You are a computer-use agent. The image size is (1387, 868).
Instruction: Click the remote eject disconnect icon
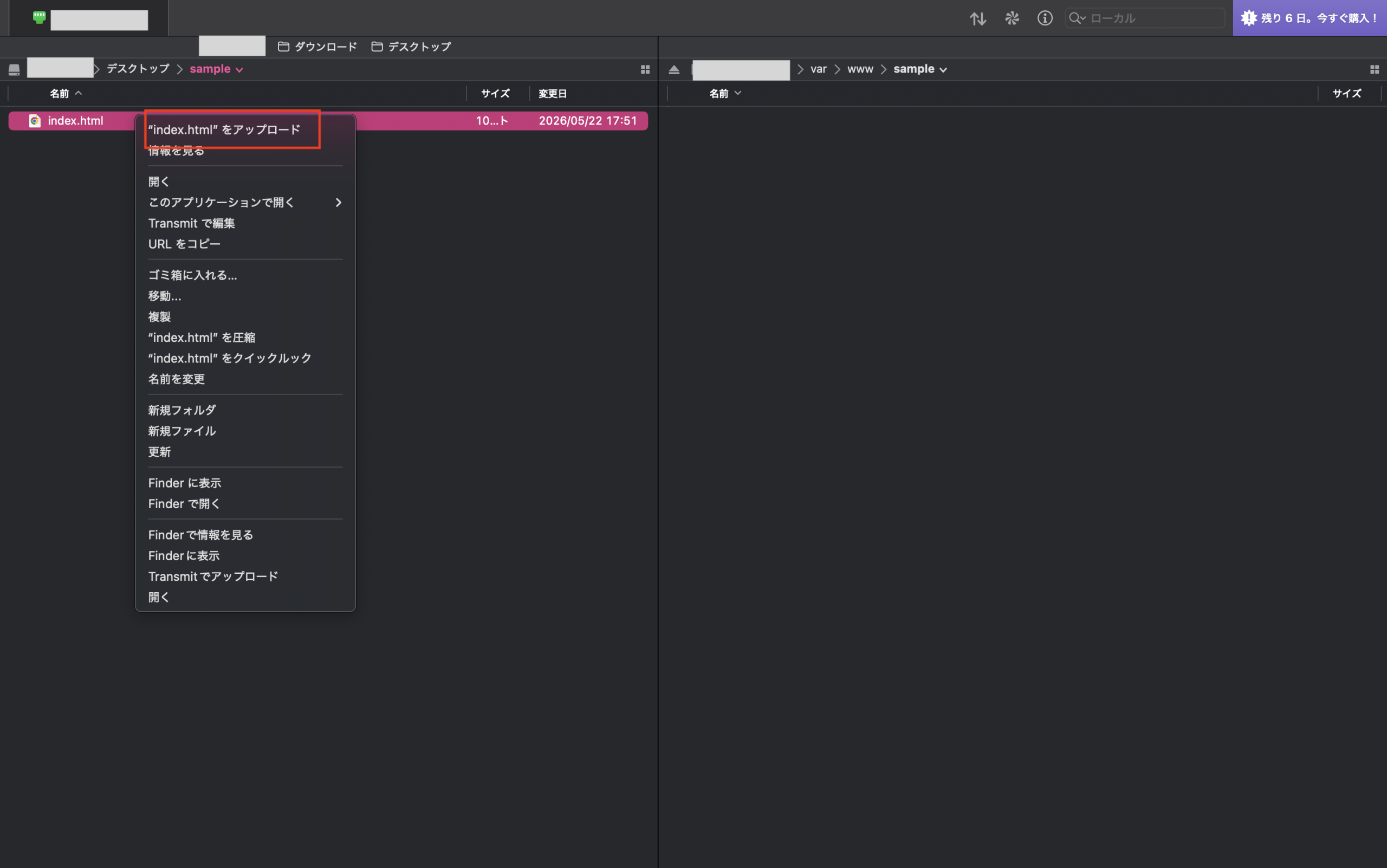click(x=674, y=69)
